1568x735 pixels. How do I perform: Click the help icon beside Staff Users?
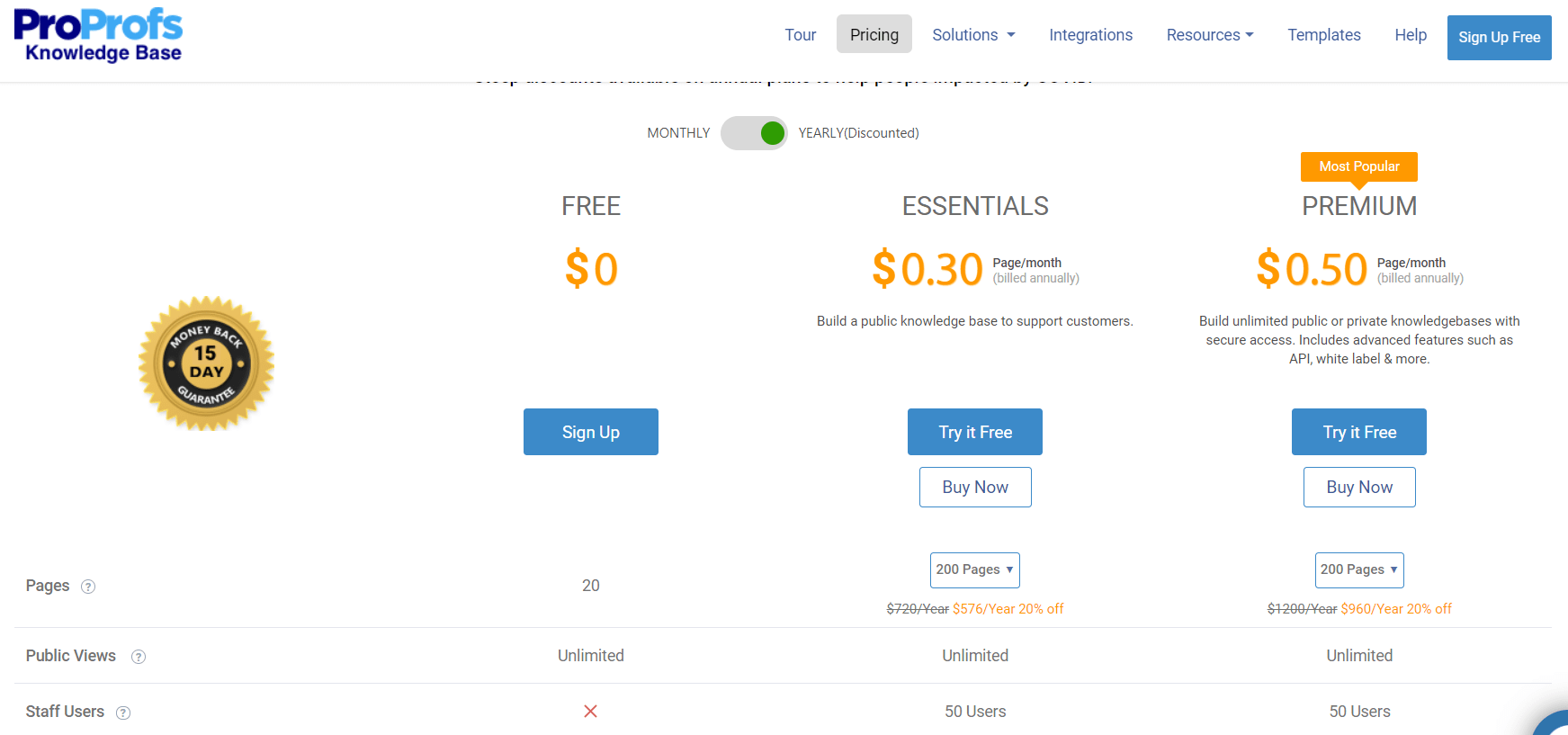pyautogui.click(x=123, y=713)
